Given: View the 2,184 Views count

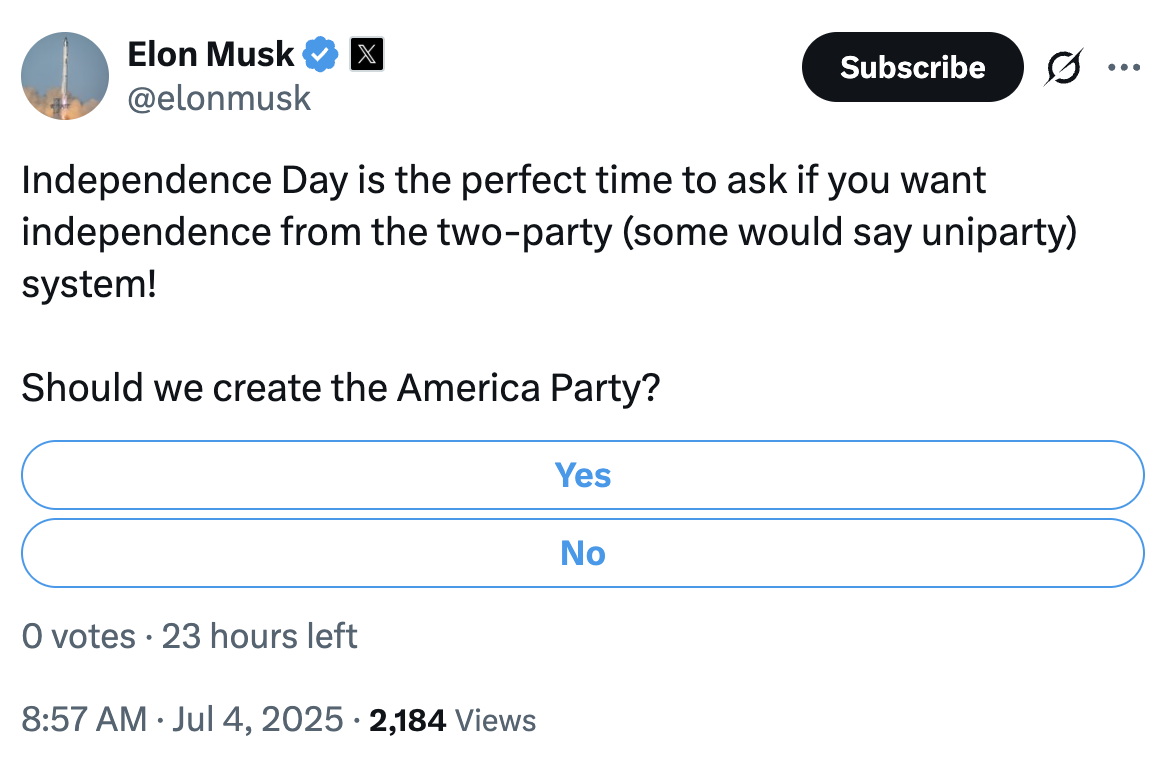Looking at the screenshot, I should coord(452,720).
